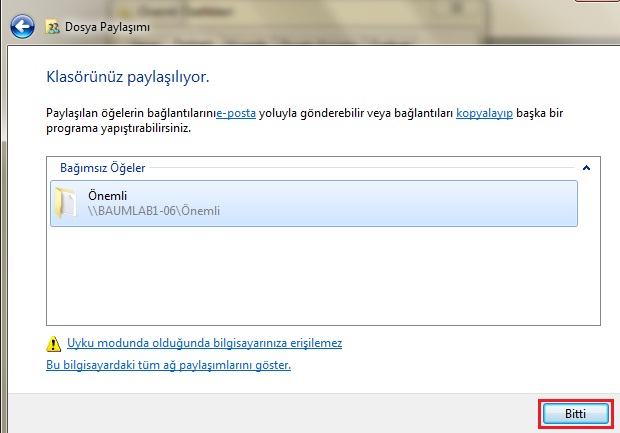Click the Dosya Paylaşımı users icon
The image size is (620, 433).
click(52, 27)
